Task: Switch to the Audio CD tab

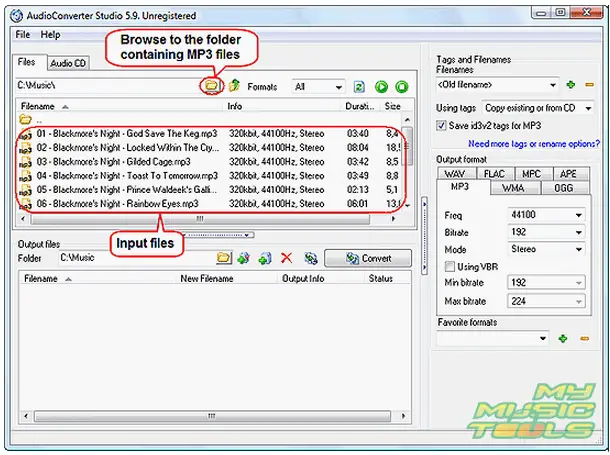Action: click(x=68, y=63)
